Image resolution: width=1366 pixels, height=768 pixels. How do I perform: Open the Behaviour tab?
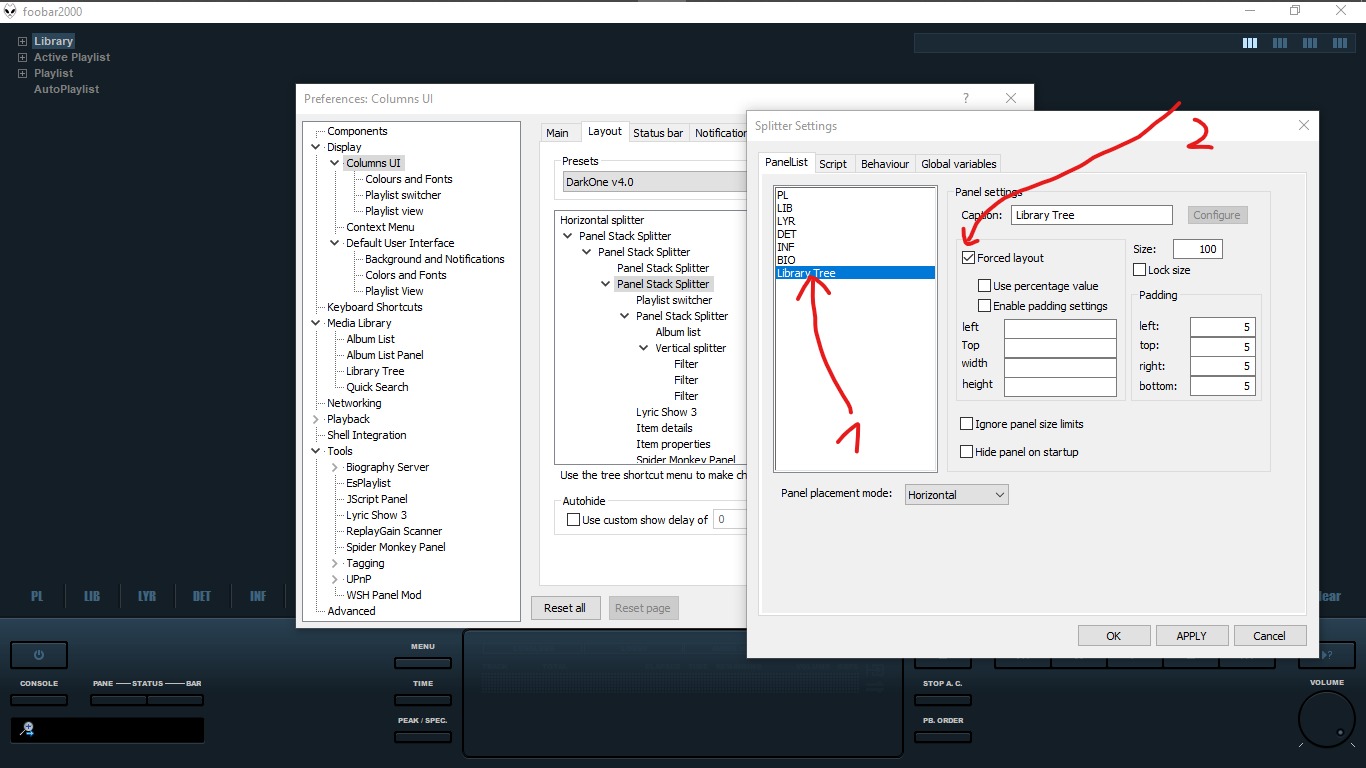tap(885, 164)
